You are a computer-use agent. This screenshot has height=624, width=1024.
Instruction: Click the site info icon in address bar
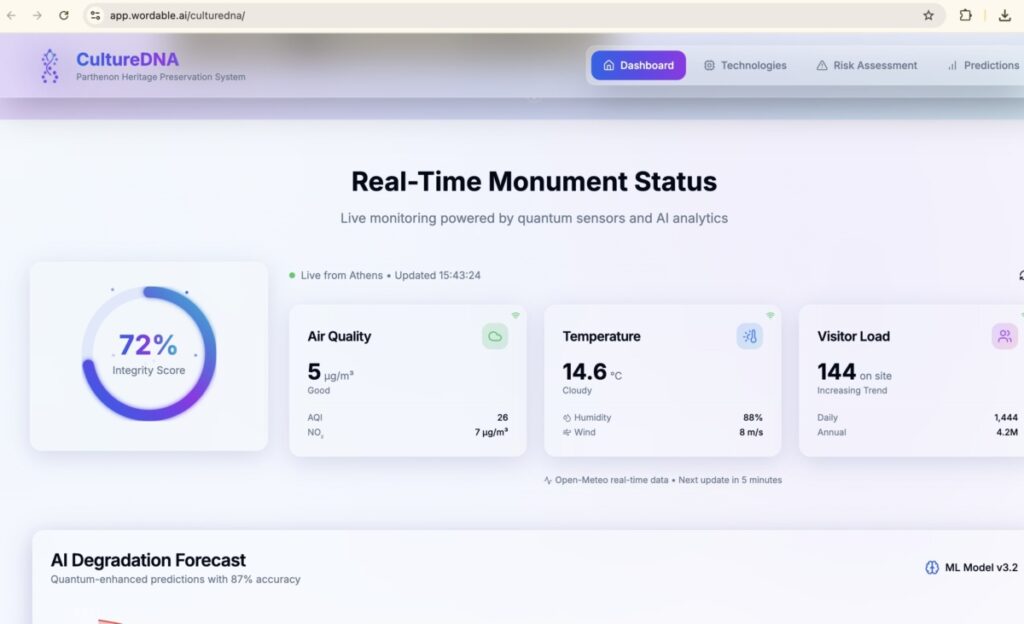tap(95, 15)
